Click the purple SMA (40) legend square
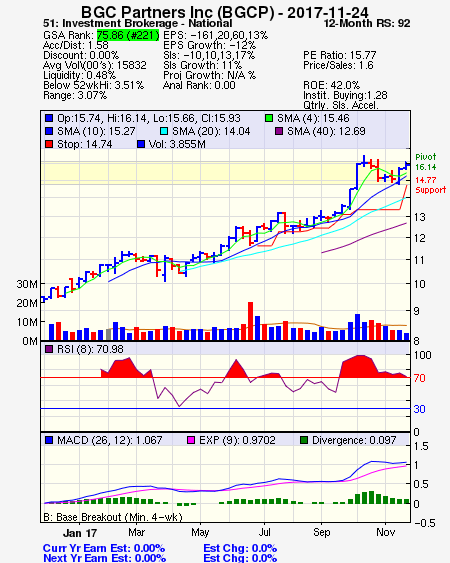The image size is (450, 563). (x=279, y=131)
